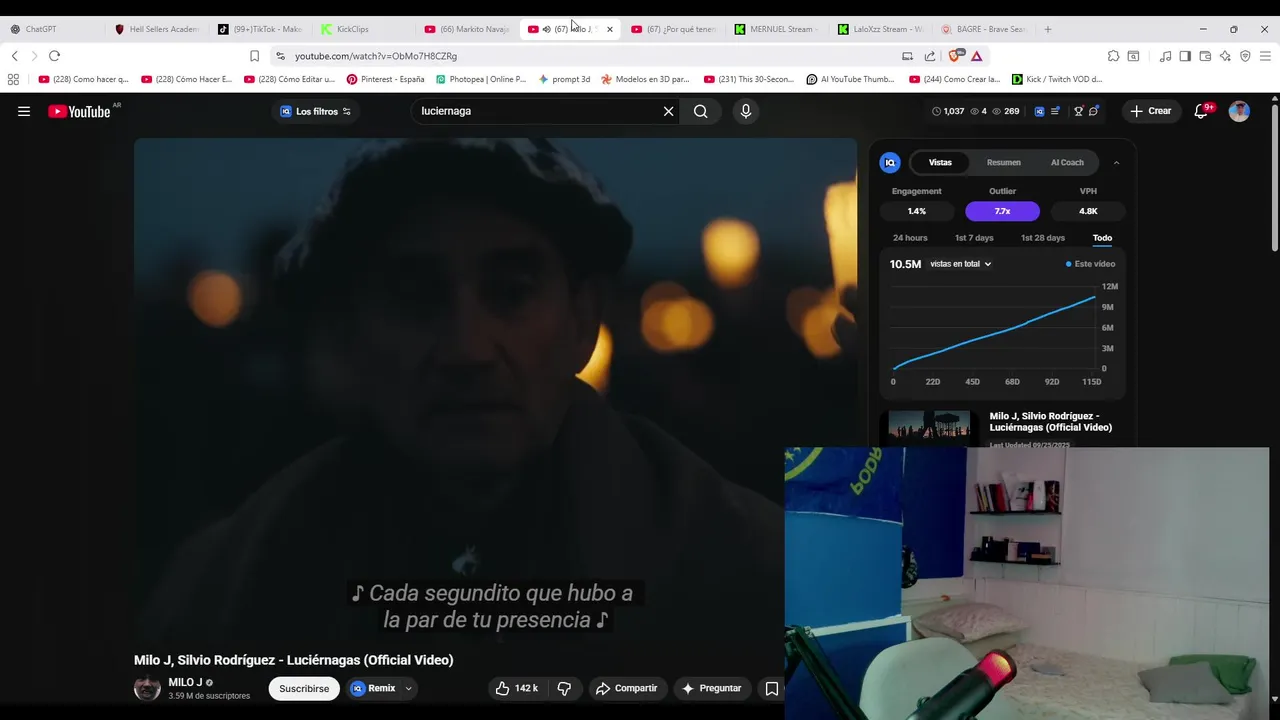
Task: Open the Brave VPN shield icon
Action: pos(1245,56)
